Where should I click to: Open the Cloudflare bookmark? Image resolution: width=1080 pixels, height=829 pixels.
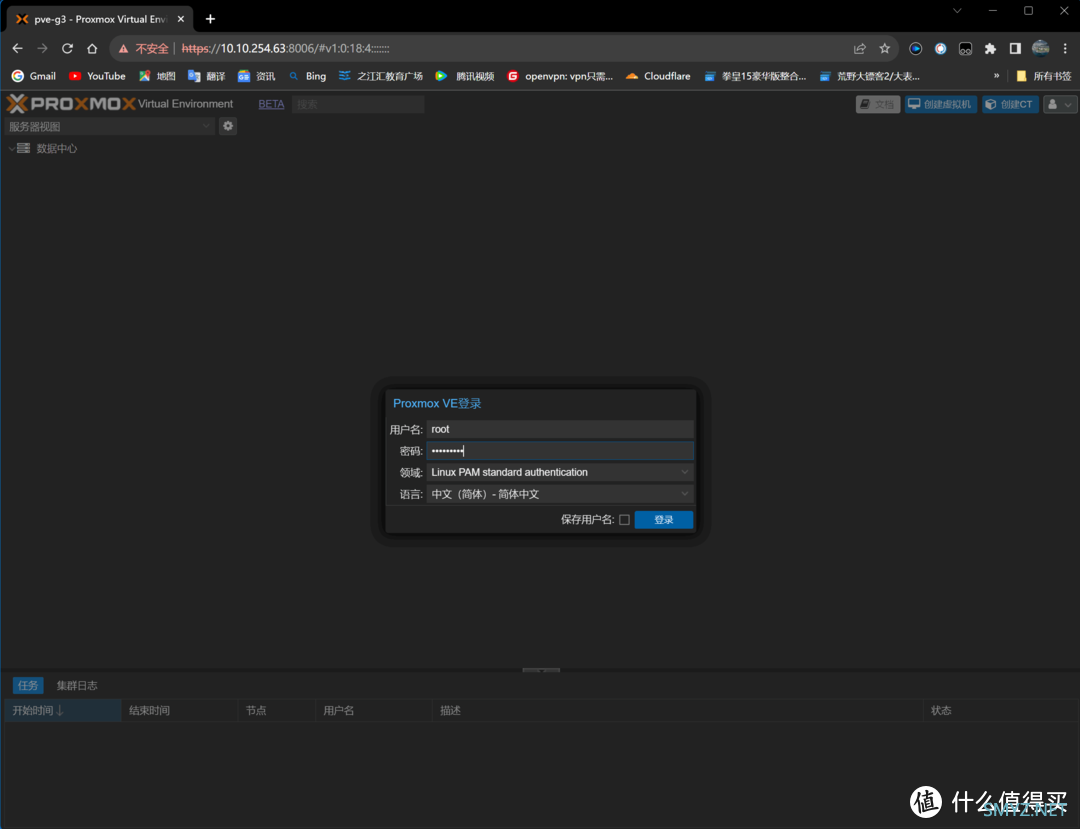(x=658, y=76)
